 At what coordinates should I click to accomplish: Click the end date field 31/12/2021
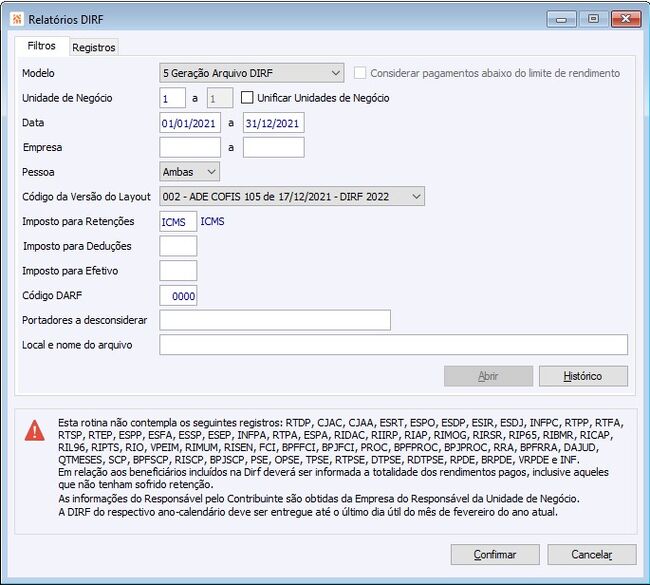coord(274,123)
